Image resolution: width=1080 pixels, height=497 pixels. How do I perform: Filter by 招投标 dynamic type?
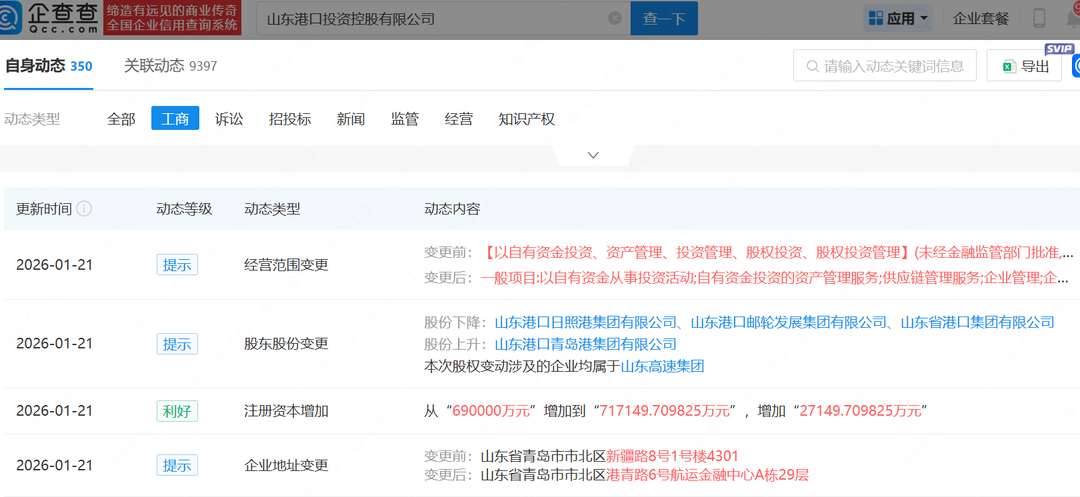coord(290,119)
